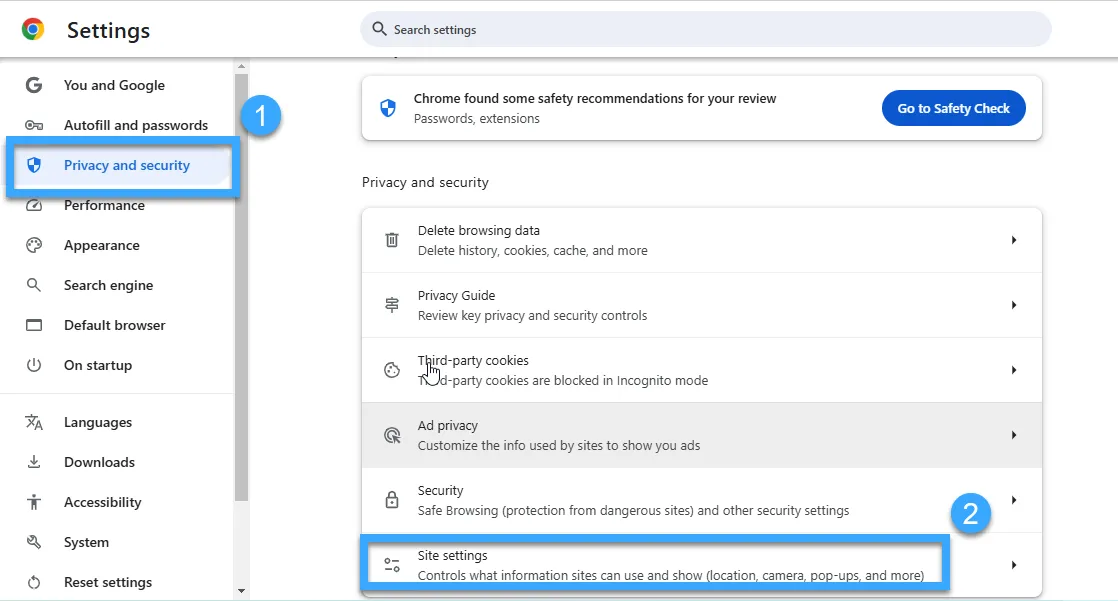Viewport: 1118px width, 601px height.
Task: Click the Settings page title
Action: point(108,30)
